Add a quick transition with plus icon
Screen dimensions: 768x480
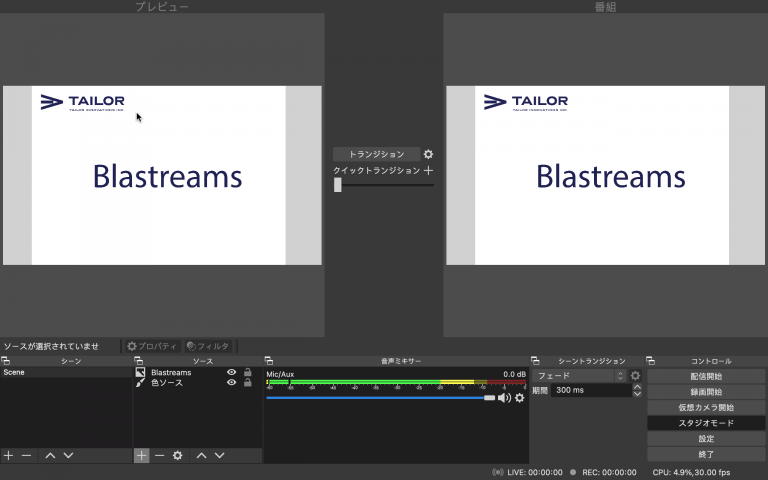click(x=428, y=170)
